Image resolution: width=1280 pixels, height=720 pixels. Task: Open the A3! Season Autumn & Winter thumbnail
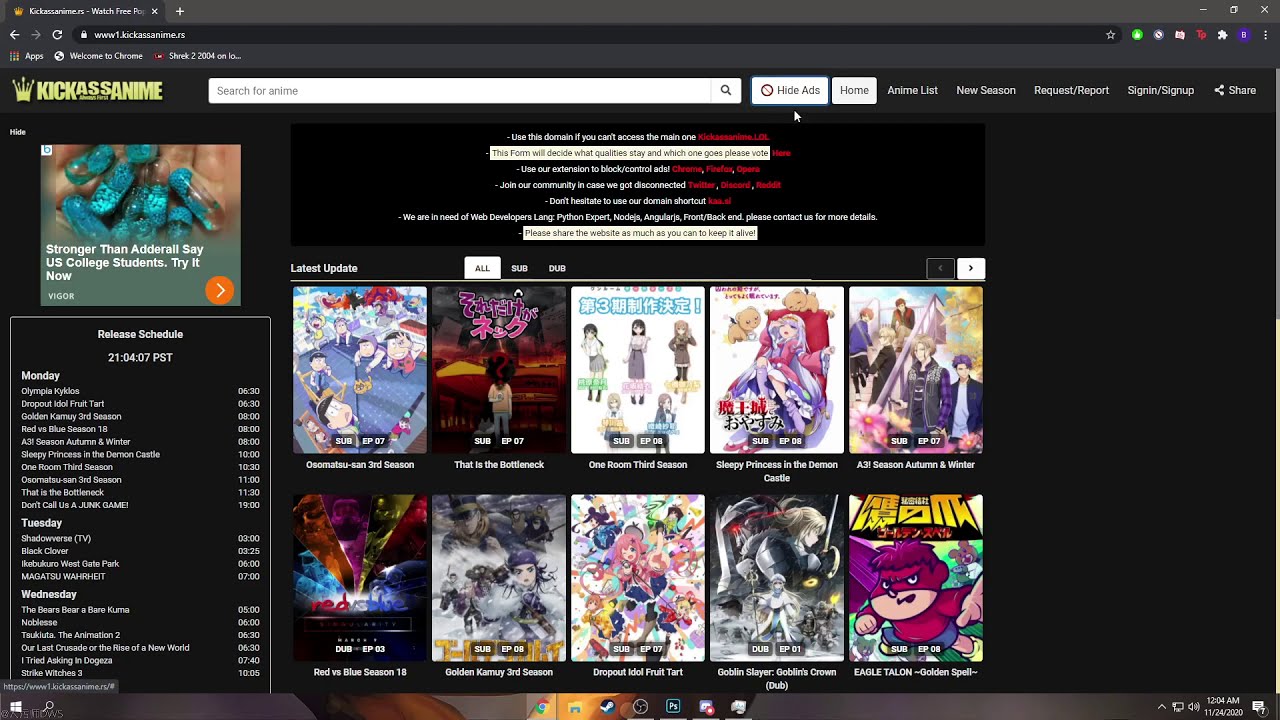pyautogui.click(x=915, y=370)
